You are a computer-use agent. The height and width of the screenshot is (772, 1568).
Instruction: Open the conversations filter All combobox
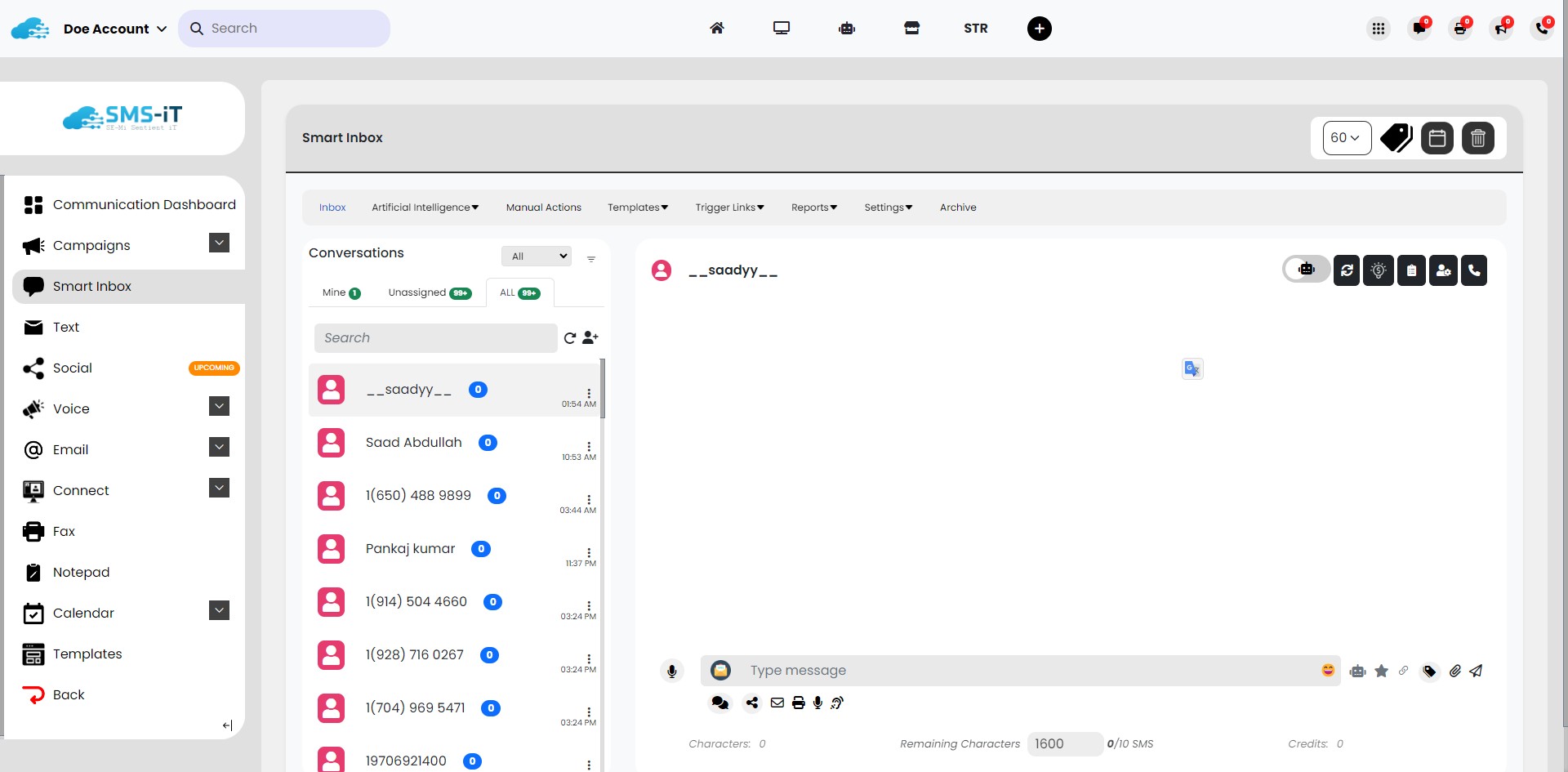[x=536, y=256]
